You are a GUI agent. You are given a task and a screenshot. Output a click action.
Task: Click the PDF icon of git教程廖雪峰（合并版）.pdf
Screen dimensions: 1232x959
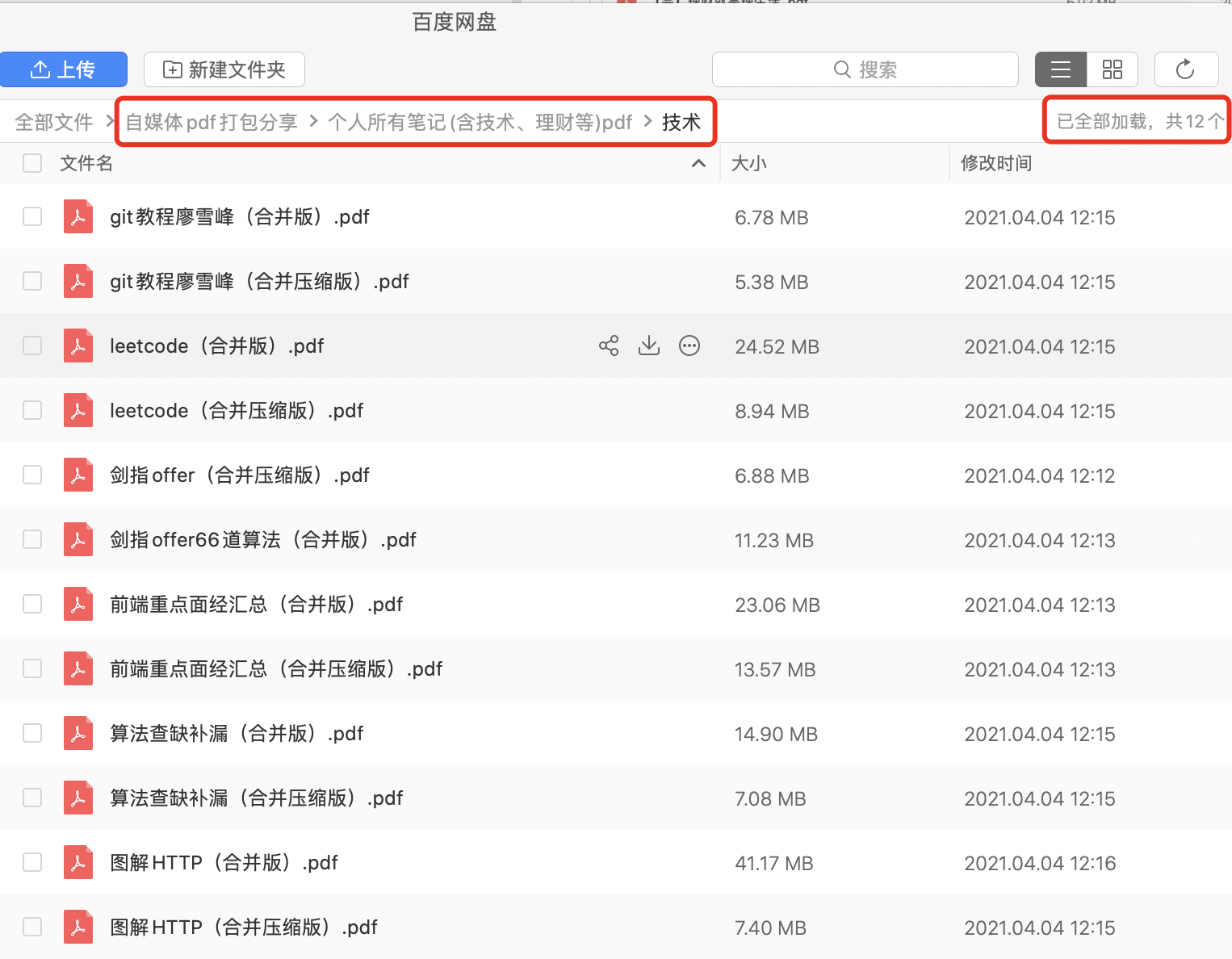point(78,216)
